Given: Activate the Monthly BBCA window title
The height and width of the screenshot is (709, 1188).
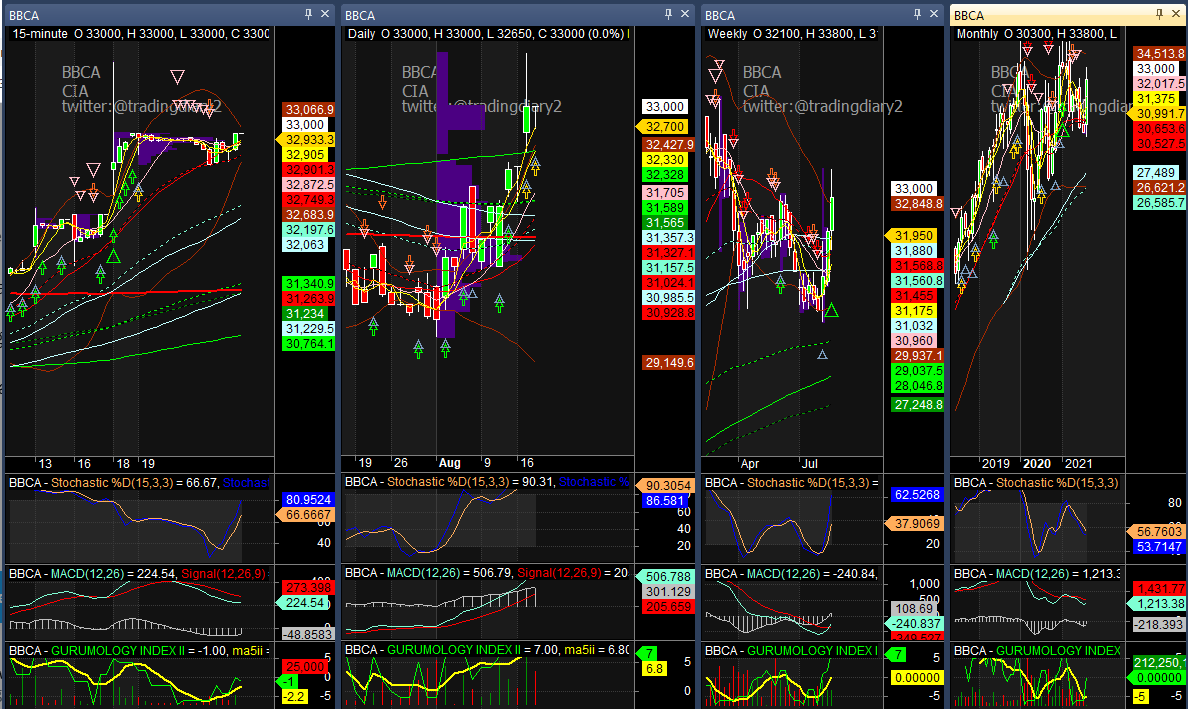Looking at the screenshot, I should 969,15.
